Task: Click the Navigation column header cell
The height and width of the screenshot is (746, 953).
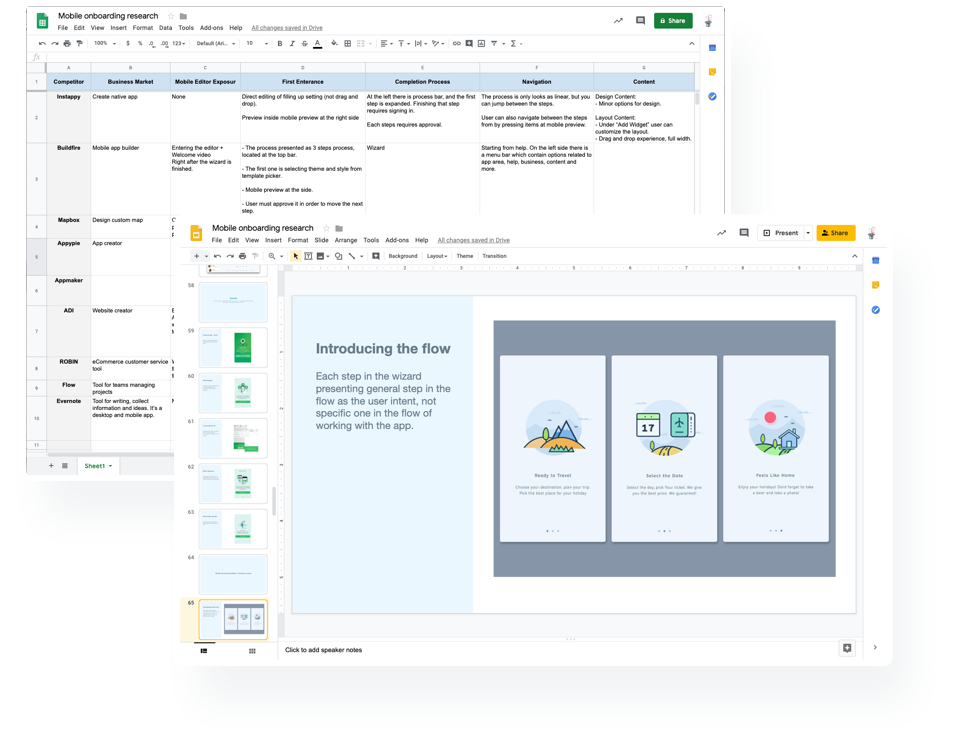Action: click(537, 81)
